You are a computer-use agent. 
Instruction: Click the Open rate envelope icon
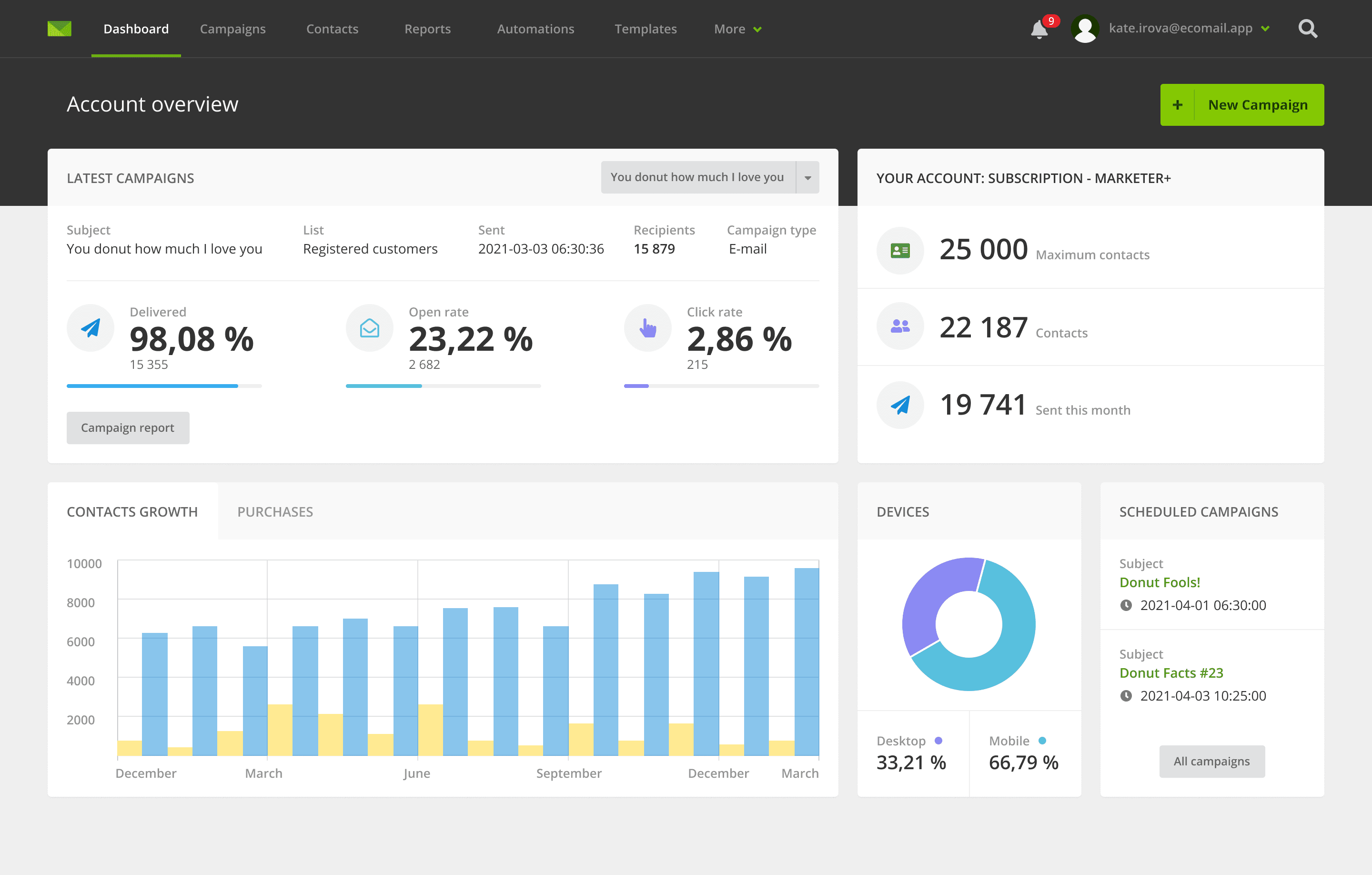coord(370,328)
